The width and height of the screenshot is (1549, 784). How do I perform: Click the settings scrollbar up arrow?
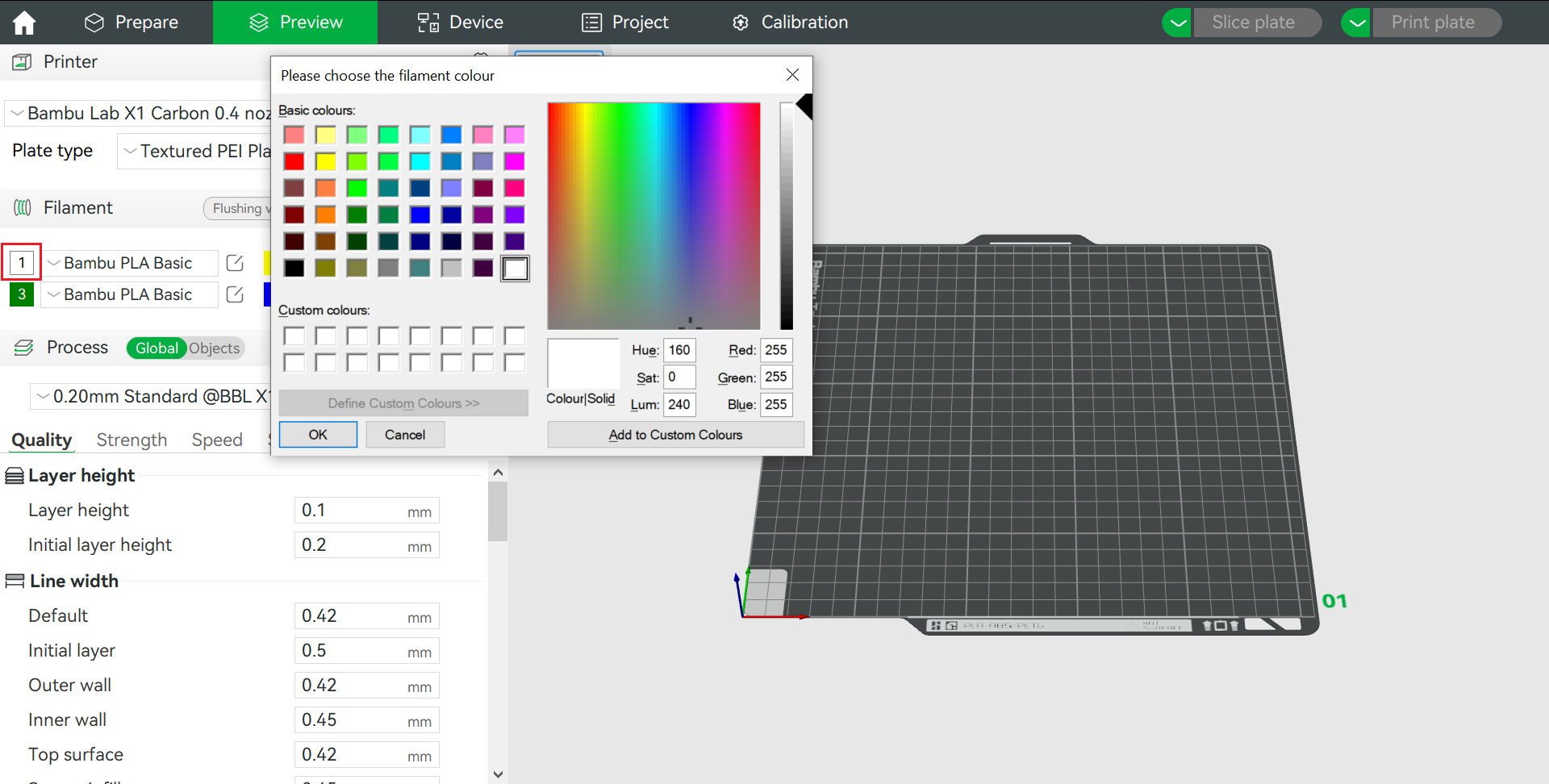(498, 473)
